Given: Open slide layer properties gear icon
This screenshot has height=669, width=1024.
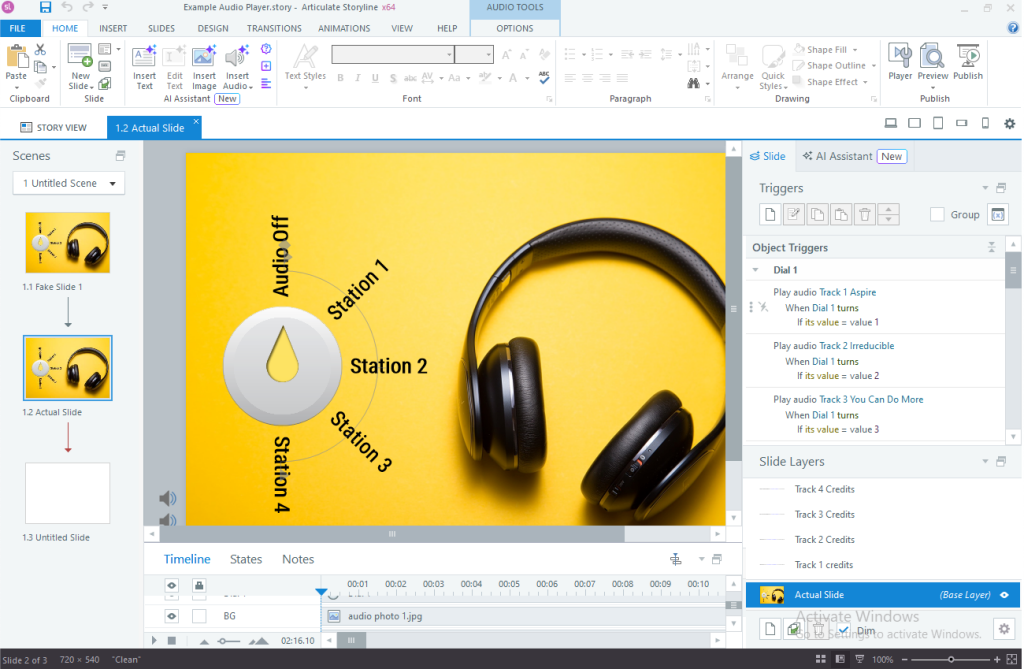Looking at the screenshot, I should tap(1004, 628).
